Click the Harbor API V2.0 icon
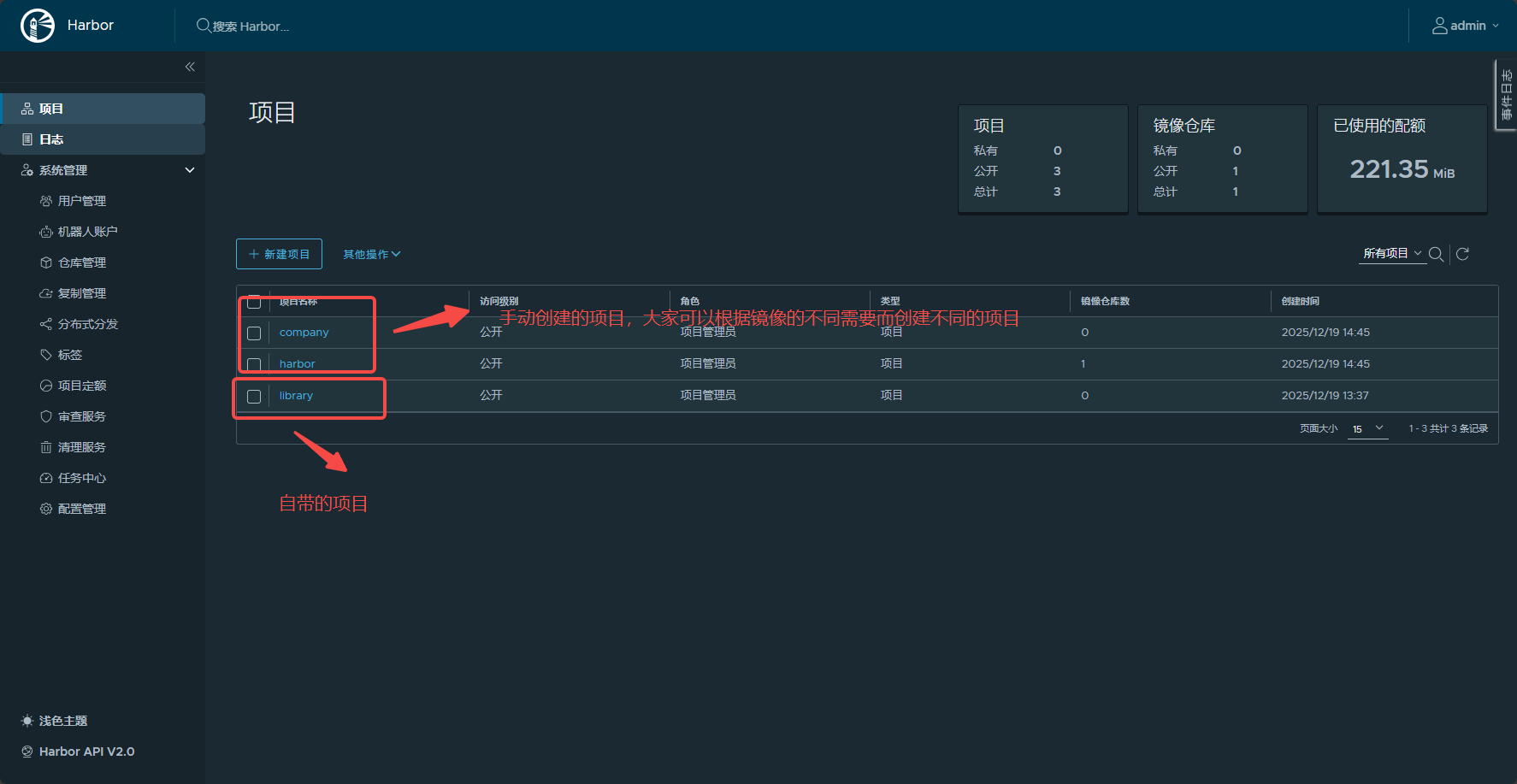The width and height of the screenshot is (1517, 784). click(27, 752)
